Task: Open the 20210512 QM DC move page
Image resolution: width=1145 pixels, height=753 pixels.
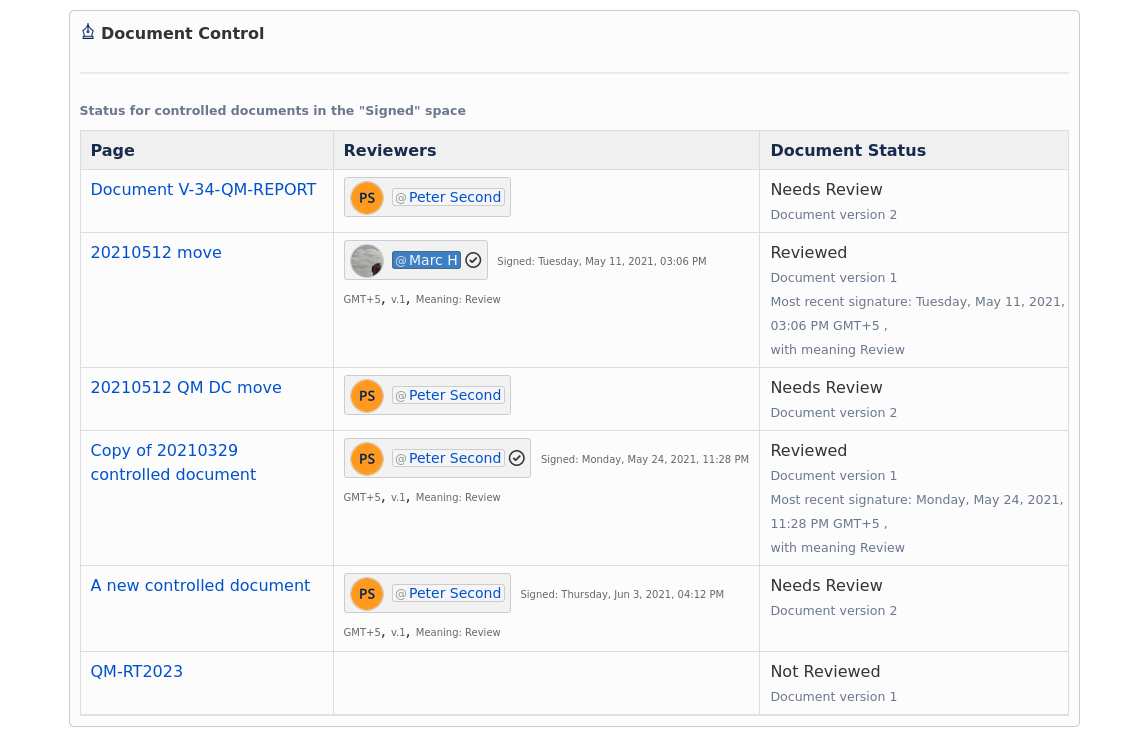Action: coord(186,387)
